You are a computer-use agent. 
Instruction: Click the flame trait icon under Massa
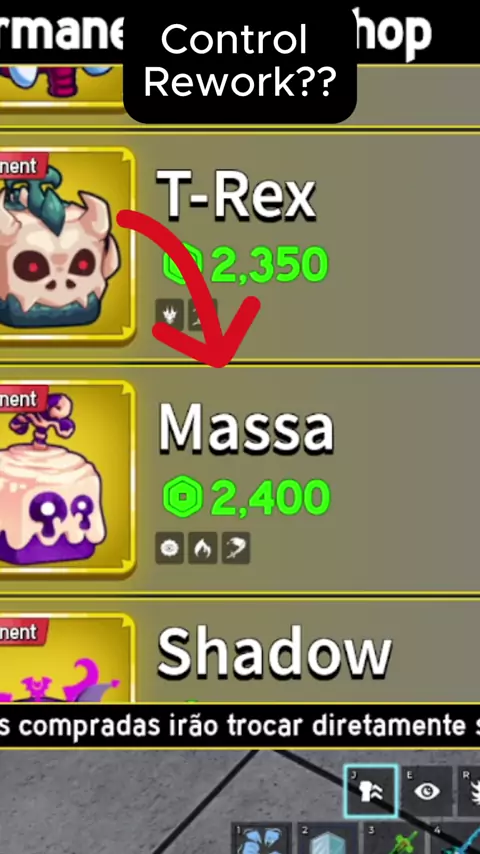point(203,548)
